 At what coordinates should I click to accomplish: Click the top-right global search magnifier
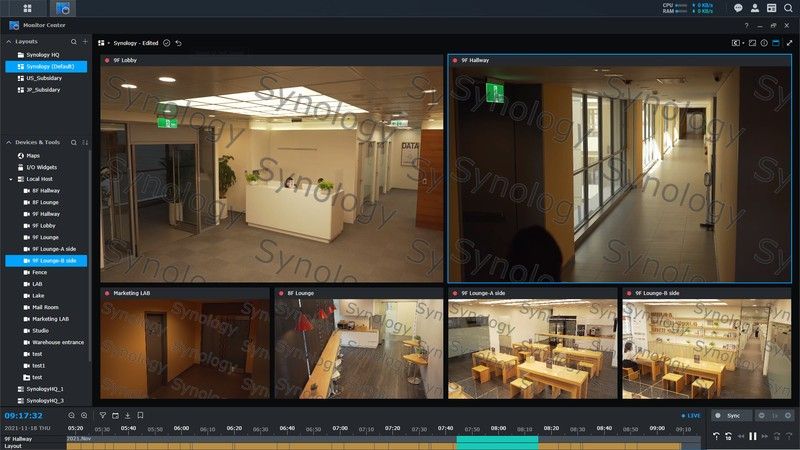click(788, 8)
